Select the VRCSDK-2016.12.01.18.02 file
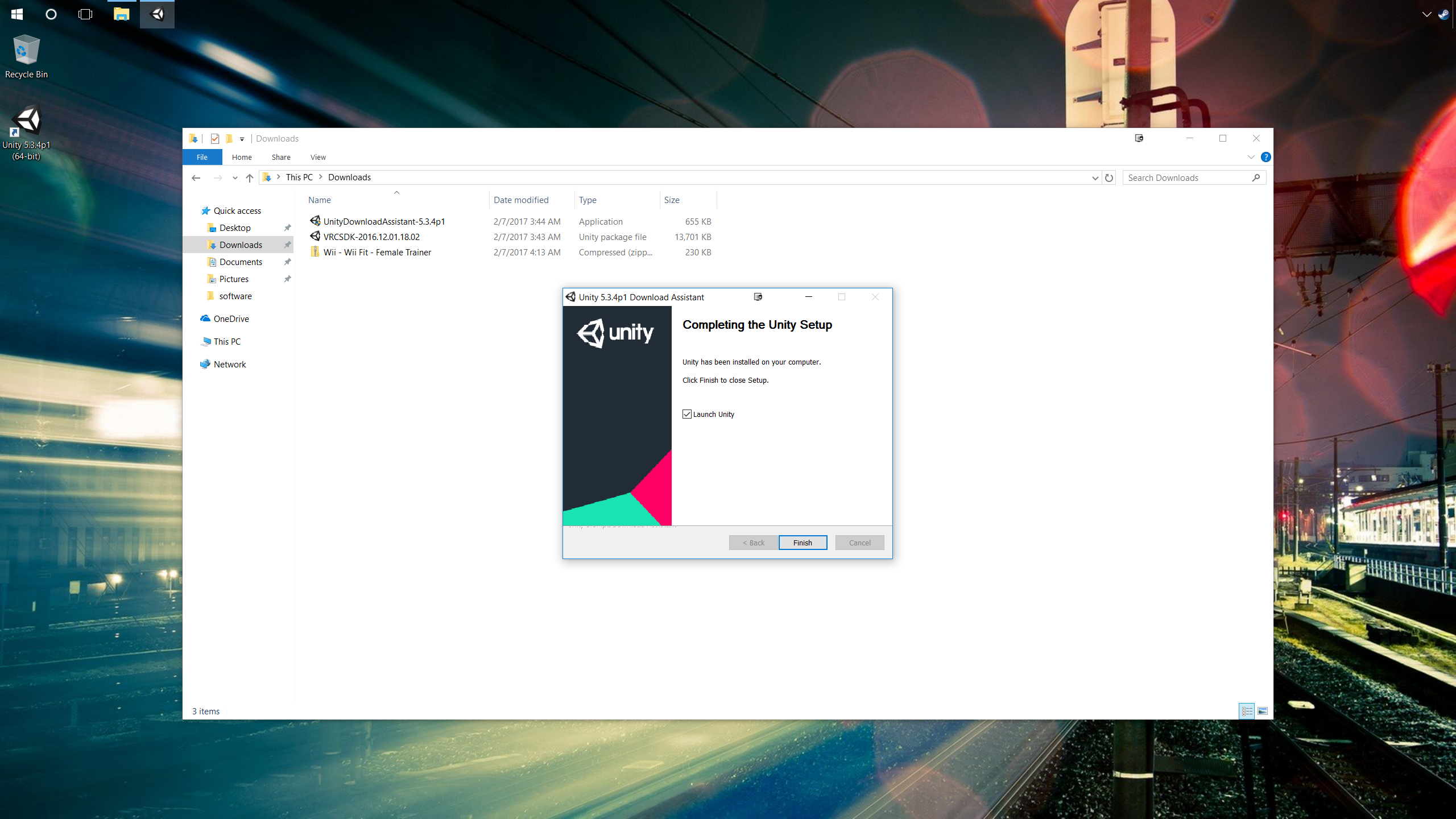 point(371,237)
